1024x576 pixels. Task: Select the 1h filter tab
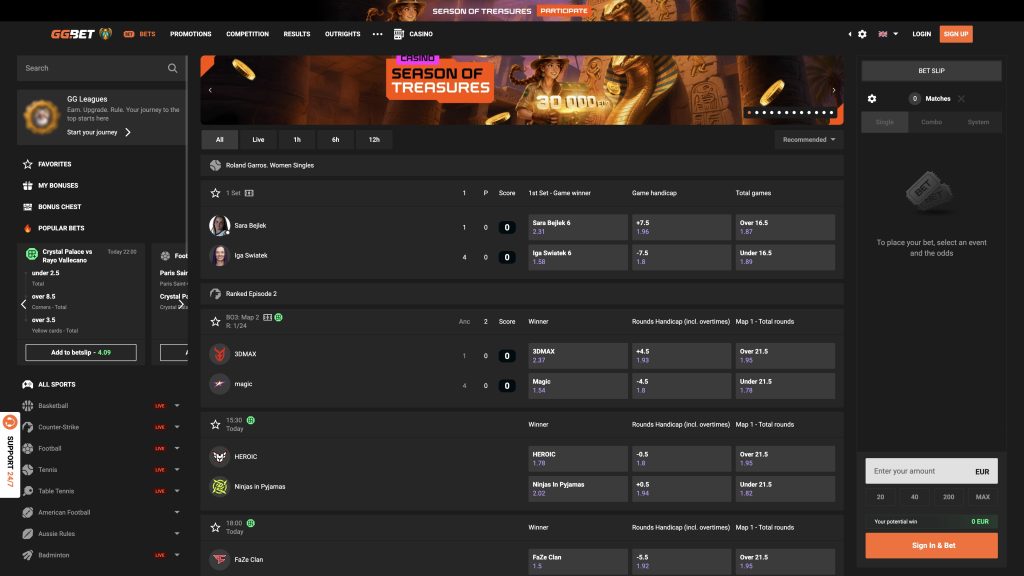296,140
